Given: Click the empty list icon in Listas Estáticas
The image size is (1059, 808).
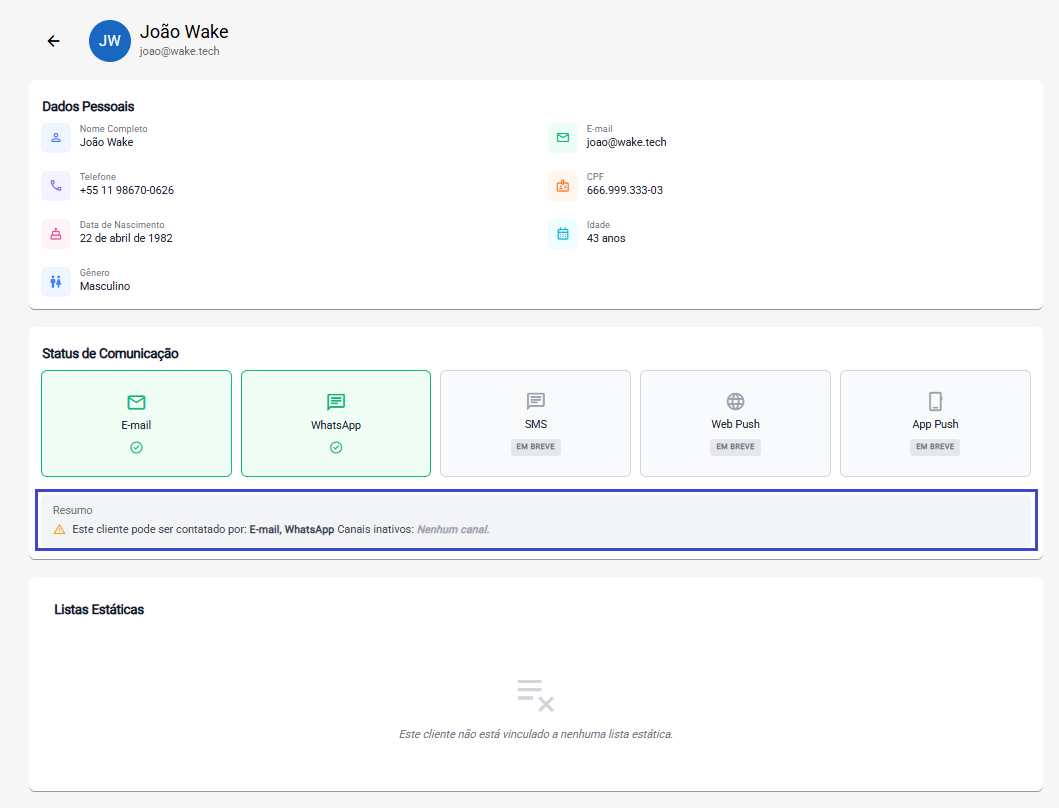Looking at the screenshot, I should [535, 694].
